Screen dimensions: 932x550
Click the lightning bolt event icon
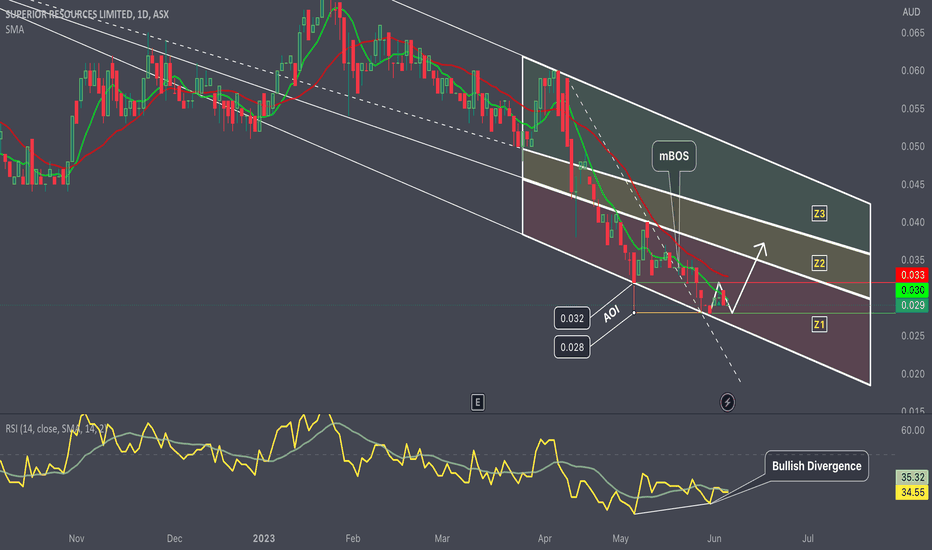tap(727, 403)
